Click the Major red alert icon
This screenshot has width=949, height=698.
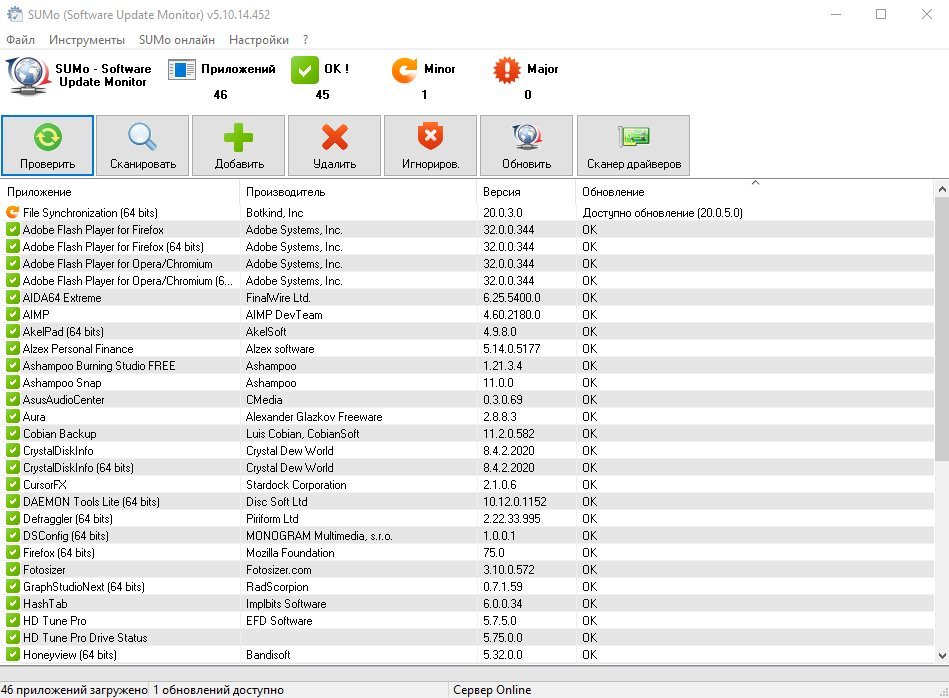click(x=508, y=70)
